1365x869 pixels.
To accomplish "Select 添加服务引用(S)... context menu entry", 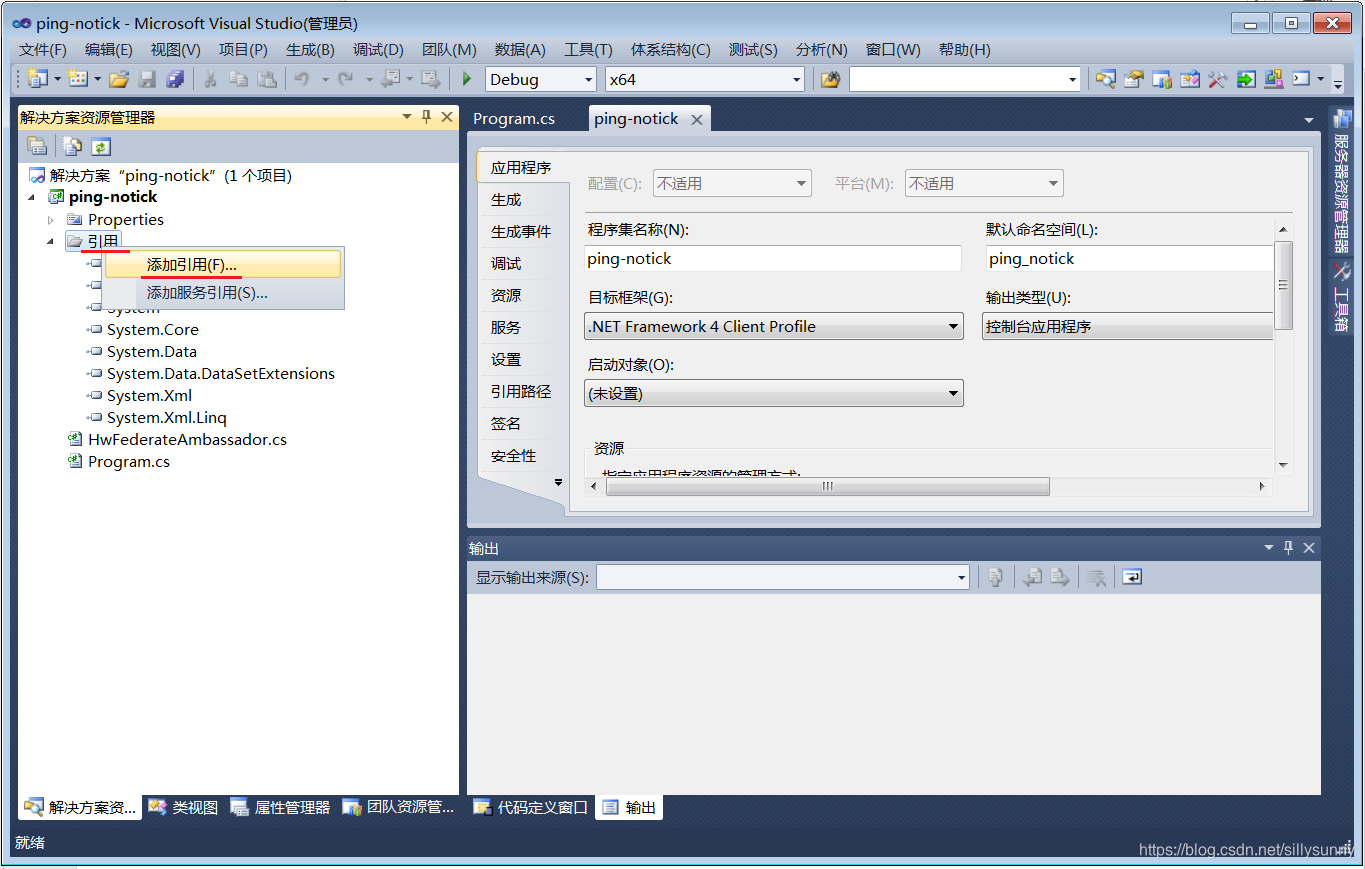I will (x=223, y=293).
